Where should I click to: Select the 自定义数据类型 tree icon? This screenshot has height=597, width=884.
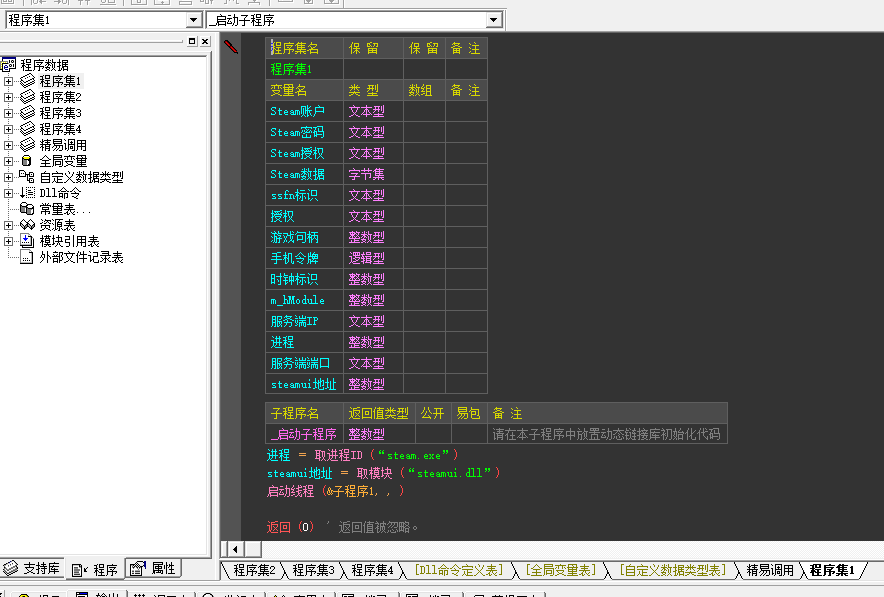click(x=27, y=177)
